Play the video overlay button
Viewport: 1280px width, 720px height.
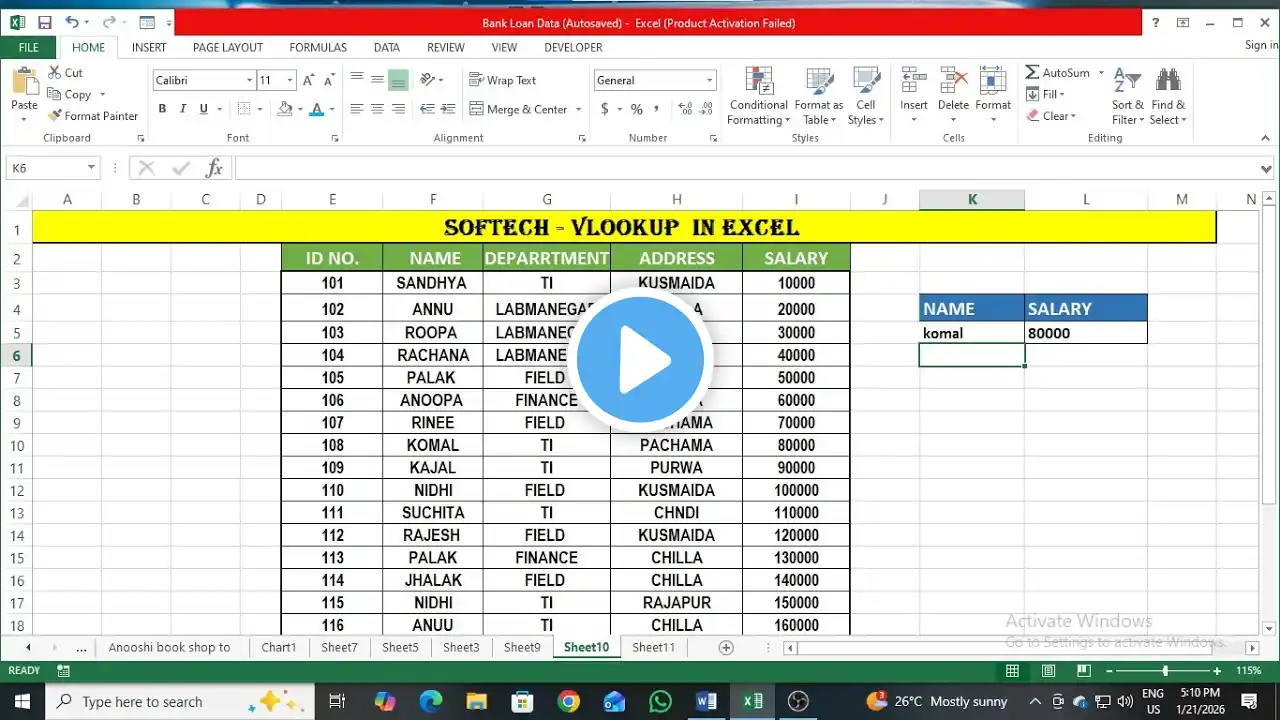point(640,361)
